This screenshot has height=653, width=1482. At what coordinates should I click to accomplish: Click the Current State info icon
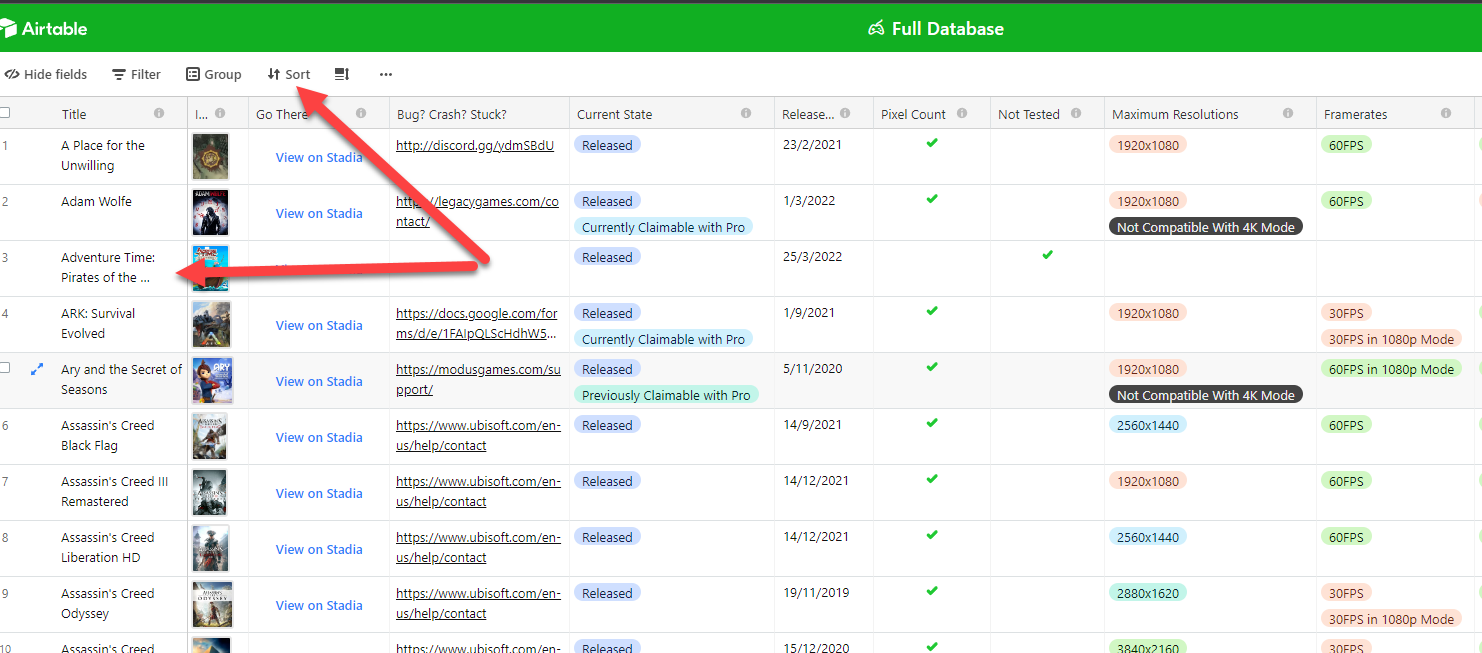coord(746,114)
